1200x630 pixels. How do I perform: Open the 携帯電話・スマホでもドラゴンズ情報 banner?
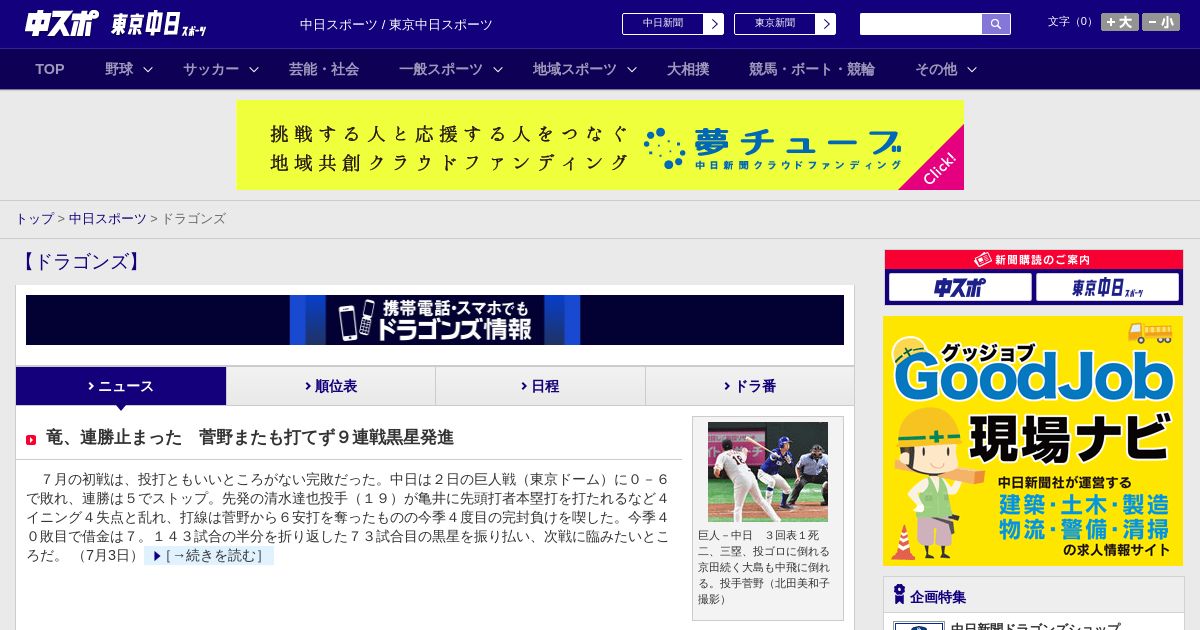coord(435,320)
